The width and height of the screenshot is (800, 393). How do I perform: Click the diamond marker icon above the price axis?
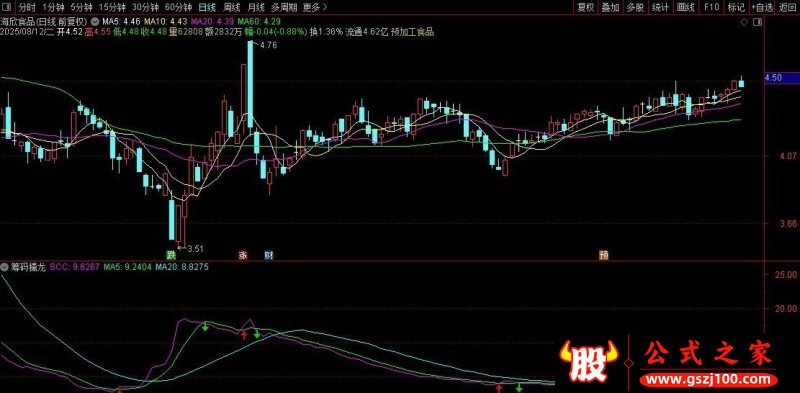[744, 22]
